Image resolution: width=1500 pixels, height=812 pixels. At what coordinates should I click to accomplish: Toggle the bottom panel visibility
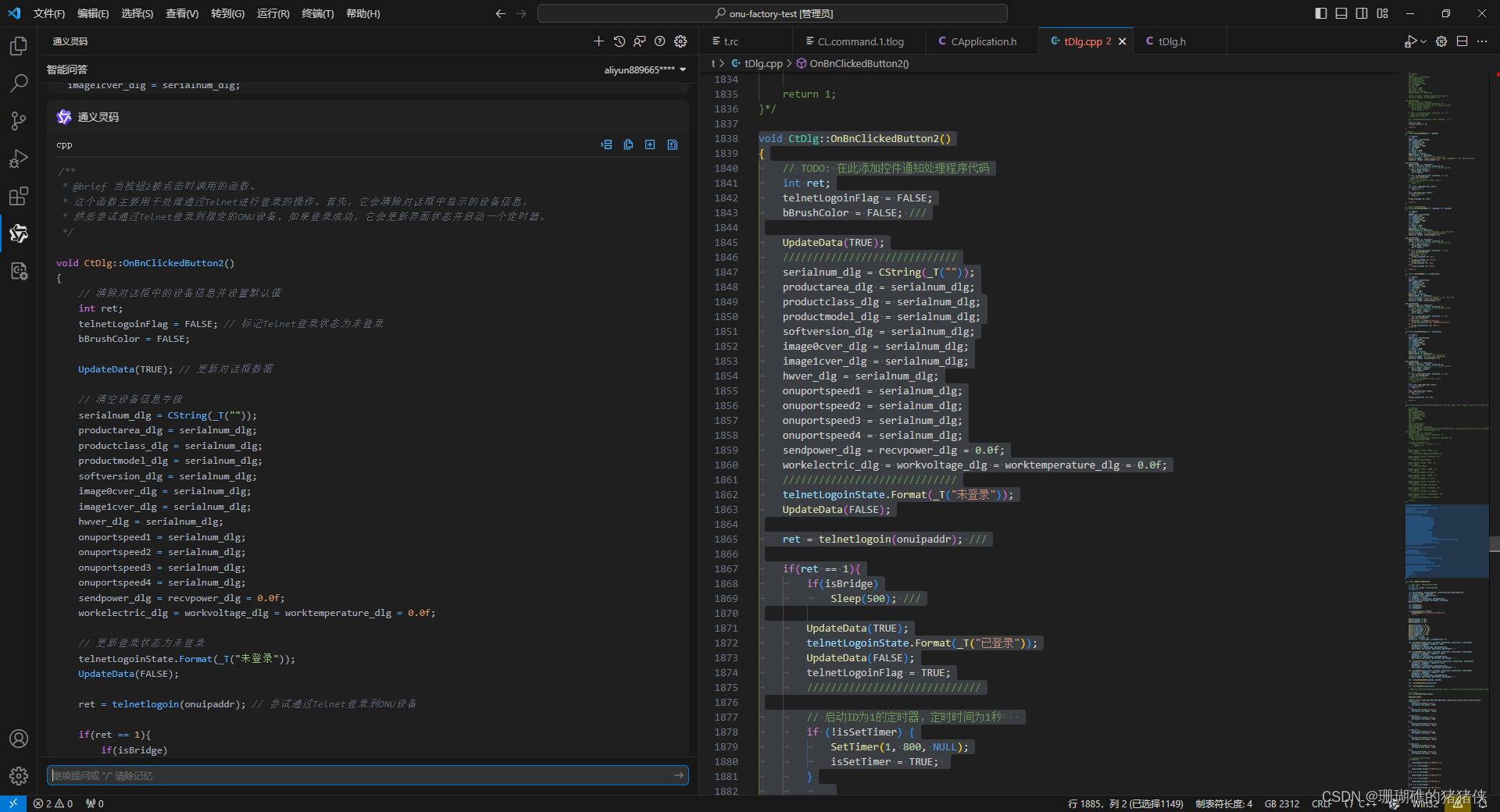1341,13
